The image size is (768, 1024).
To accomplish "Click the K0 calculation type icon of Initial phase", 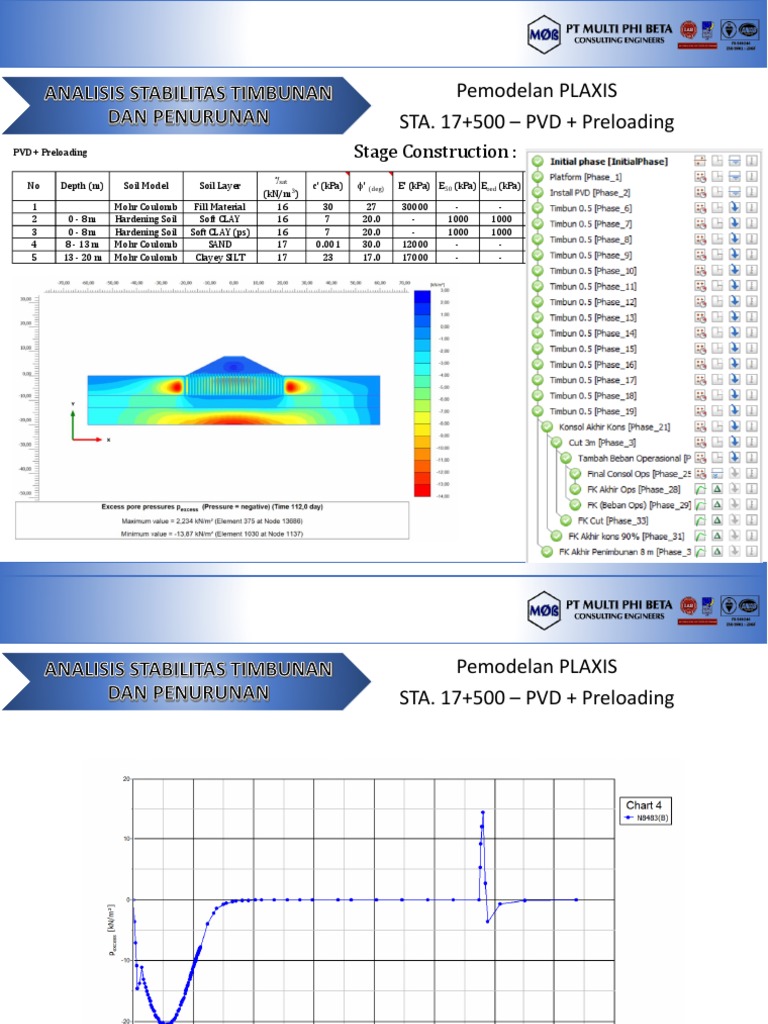I will [x=700, y=161].
